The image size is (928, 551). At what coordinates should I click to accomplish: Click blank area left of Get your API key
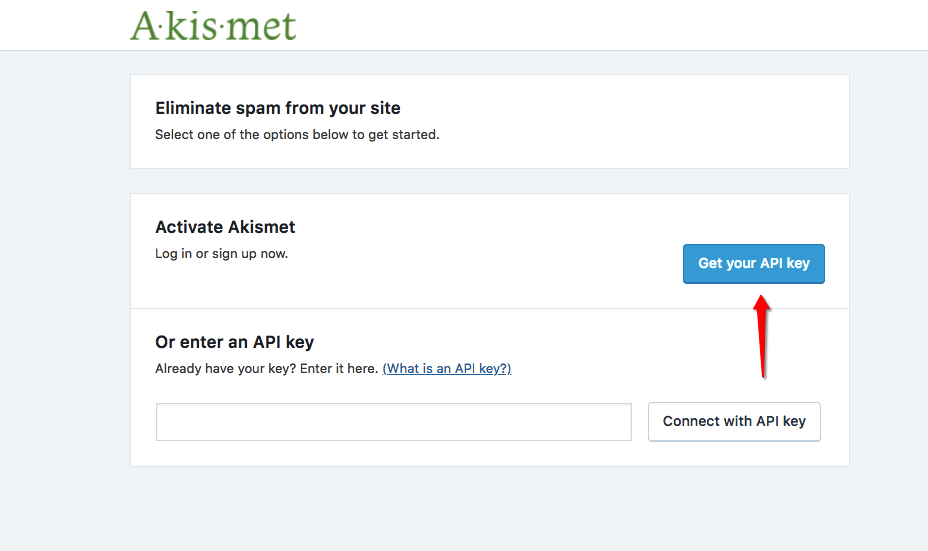(x=485, y=263)
